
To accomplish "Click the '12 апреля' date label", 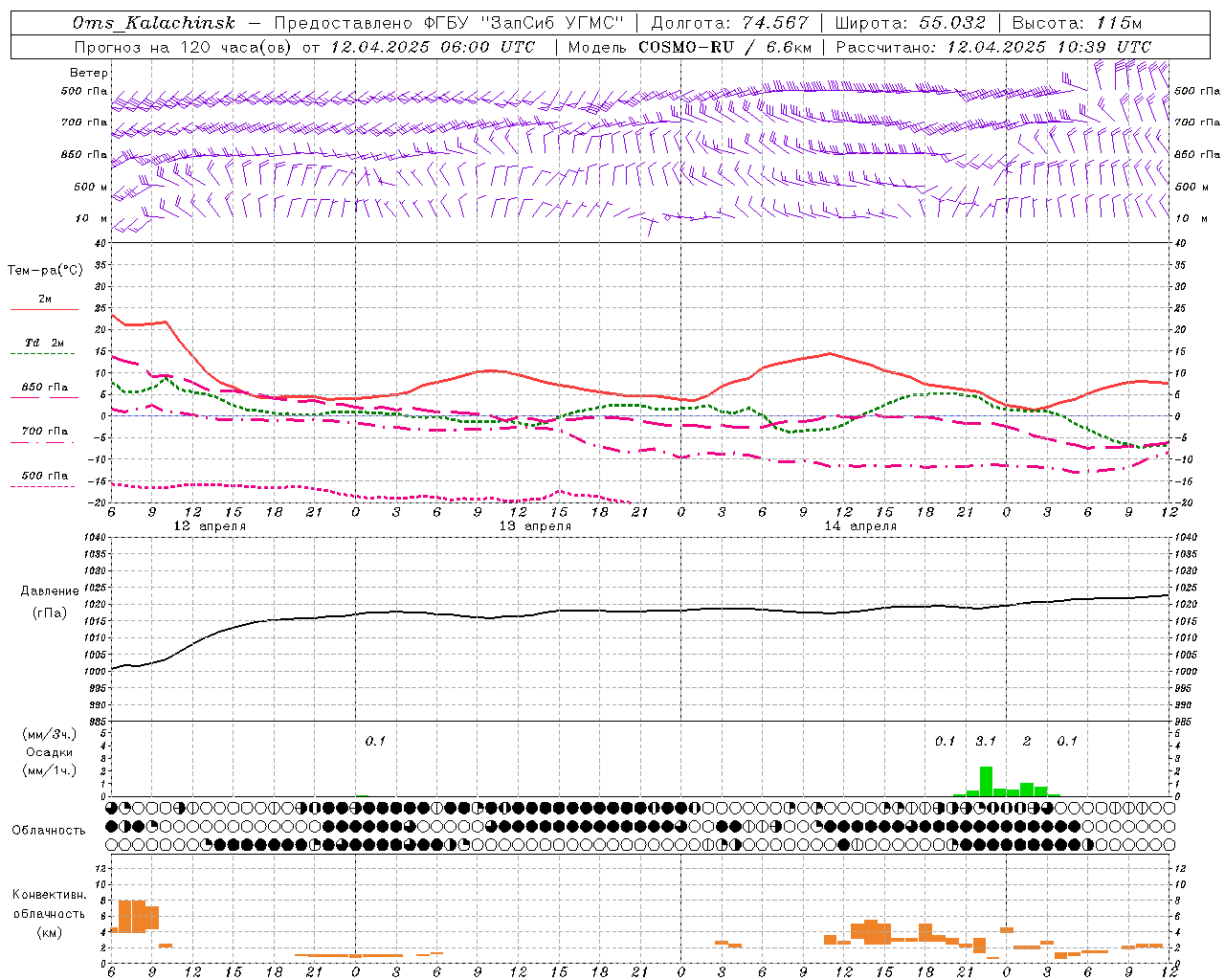I will [x=209, y=526].
